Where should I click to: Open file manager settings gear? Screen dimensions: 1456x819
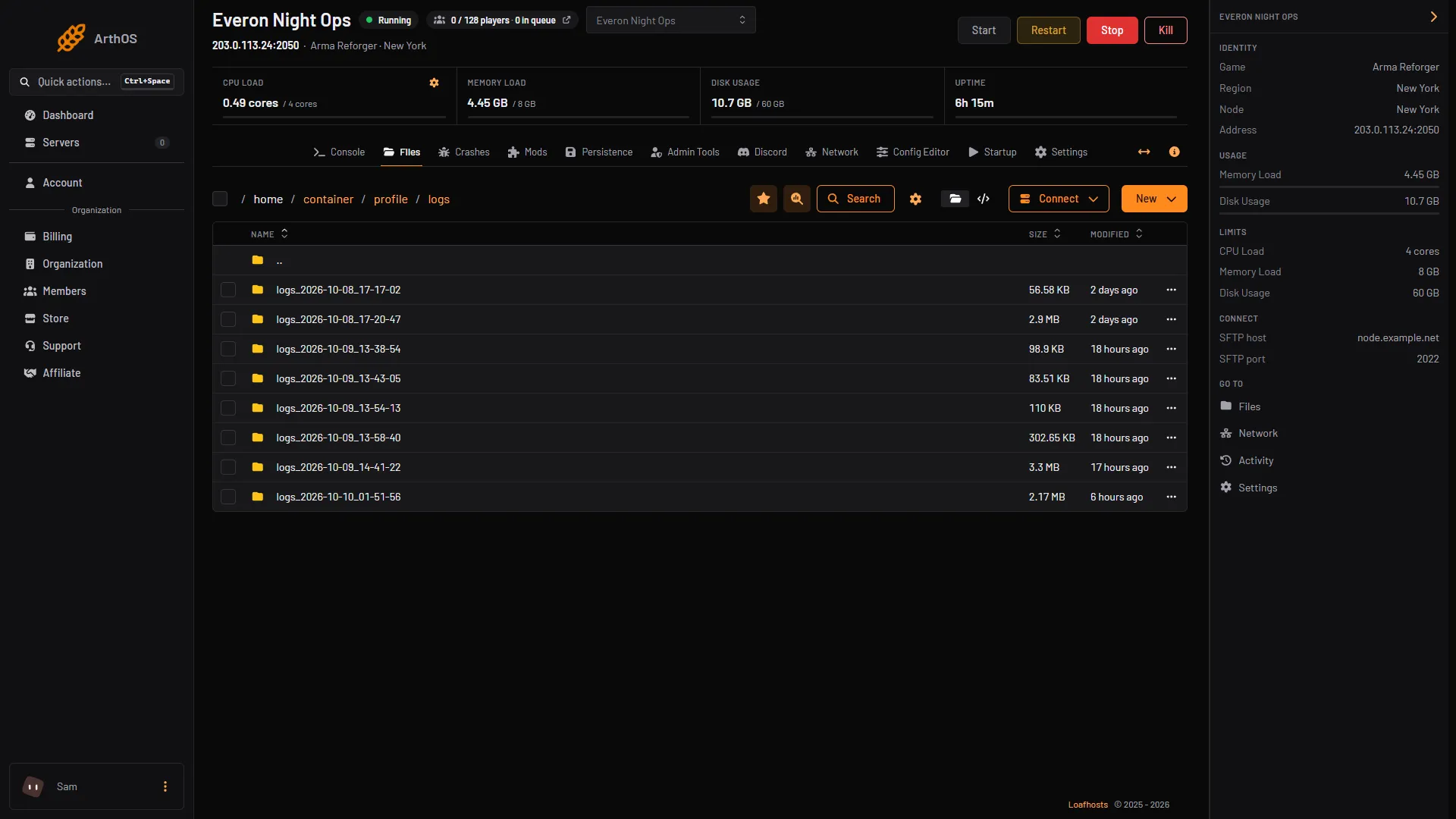point(915,199)
